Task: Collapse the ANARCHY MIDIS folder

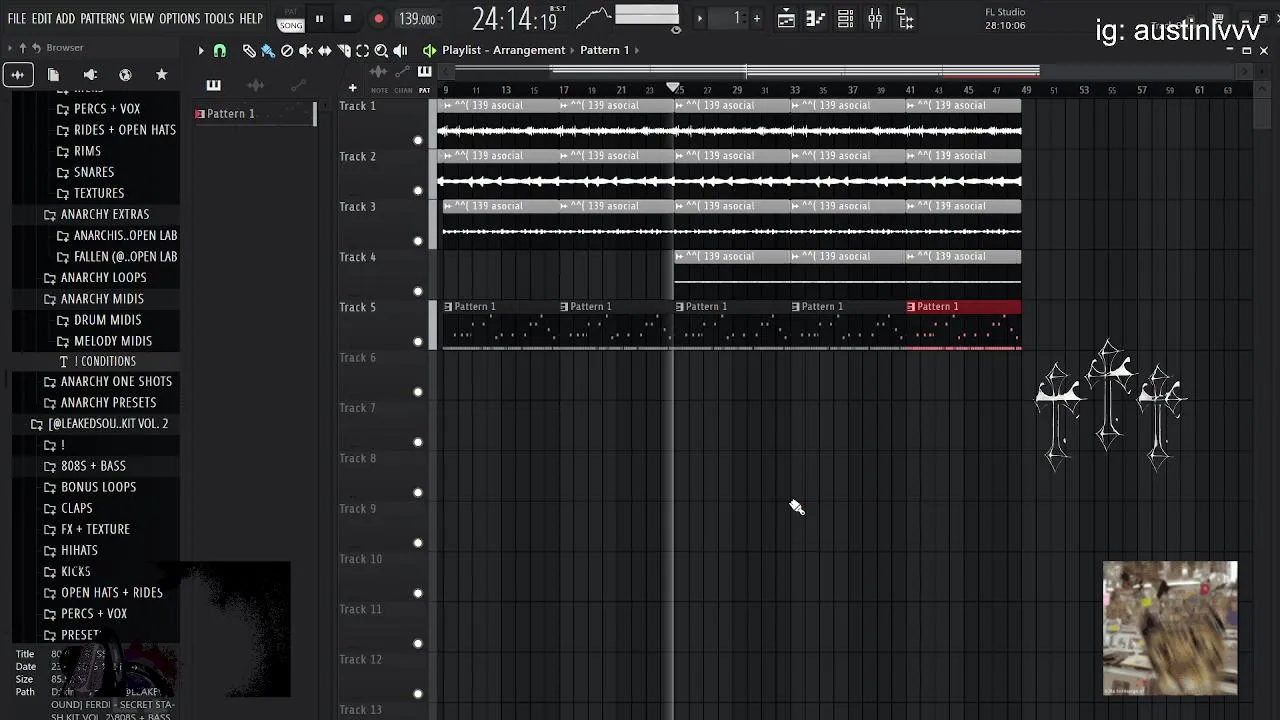Action: tap(102, 298)
